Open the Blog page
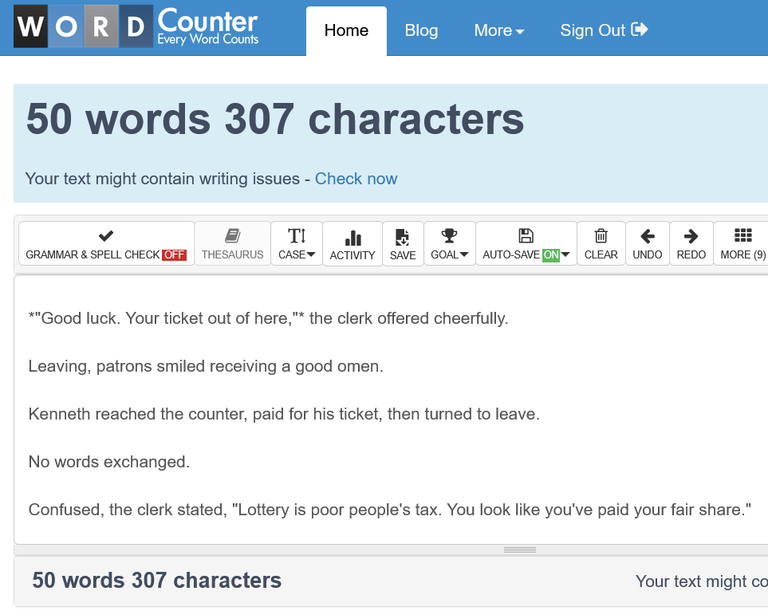The image size is (768, 611). click(421, 30)
